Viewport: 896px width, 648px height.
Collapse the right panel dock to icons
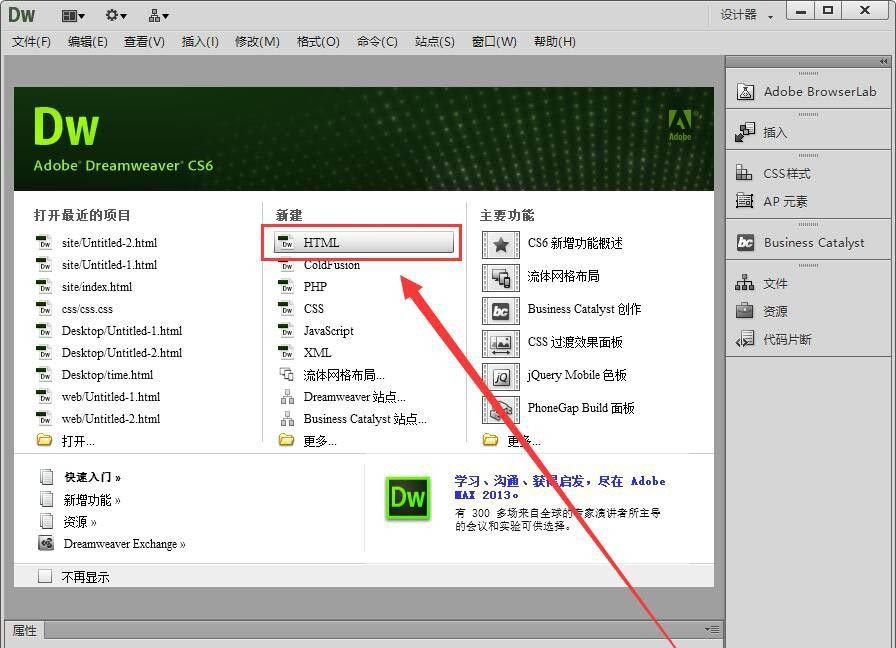886,60
